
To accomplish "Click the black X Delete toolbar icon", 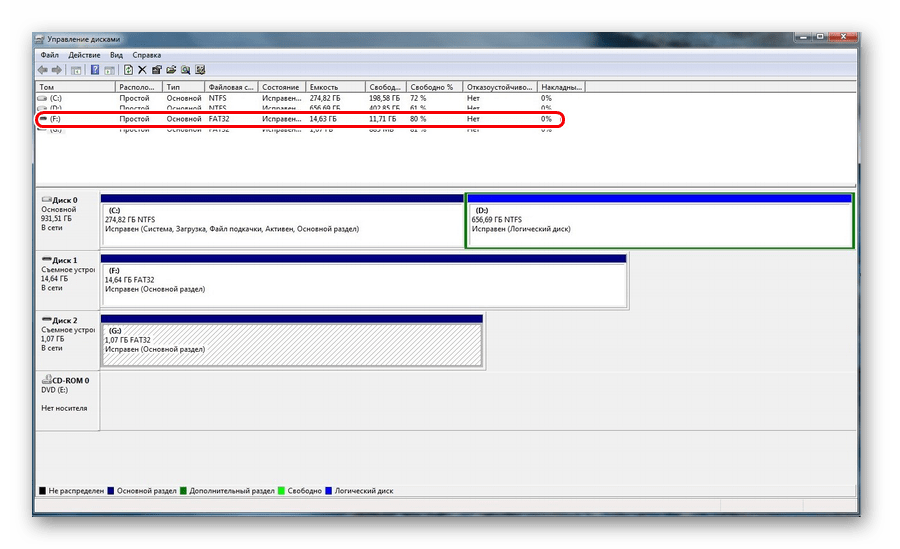I will point(142,70).
